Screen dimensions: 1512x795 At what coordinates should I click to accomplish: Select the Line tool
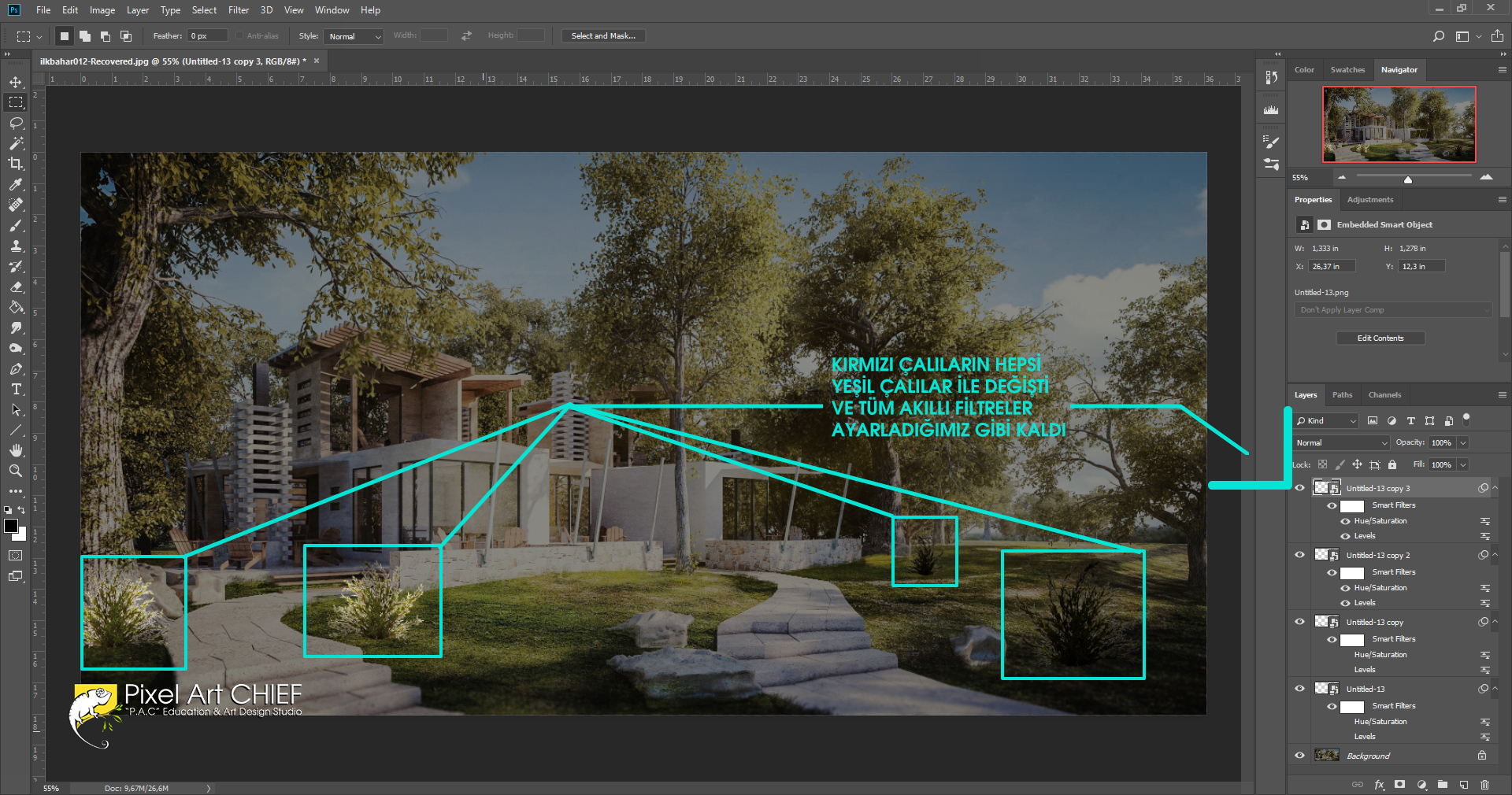[16, 430]
